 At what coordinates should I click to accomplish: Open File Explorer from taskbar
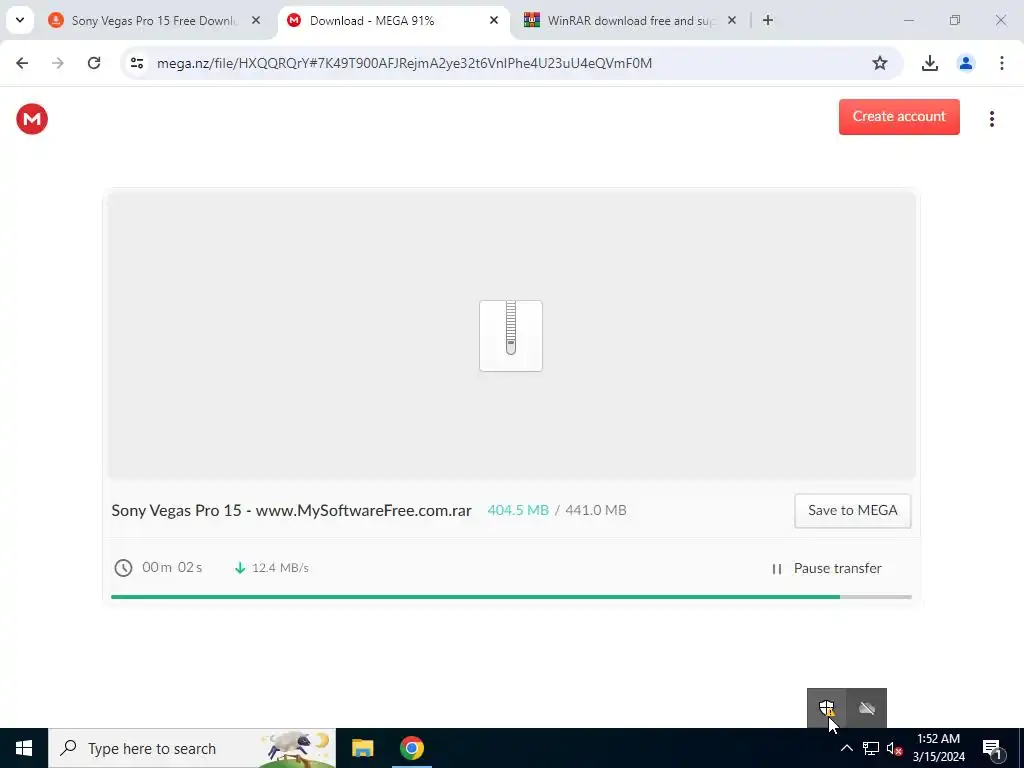[362, 748]
